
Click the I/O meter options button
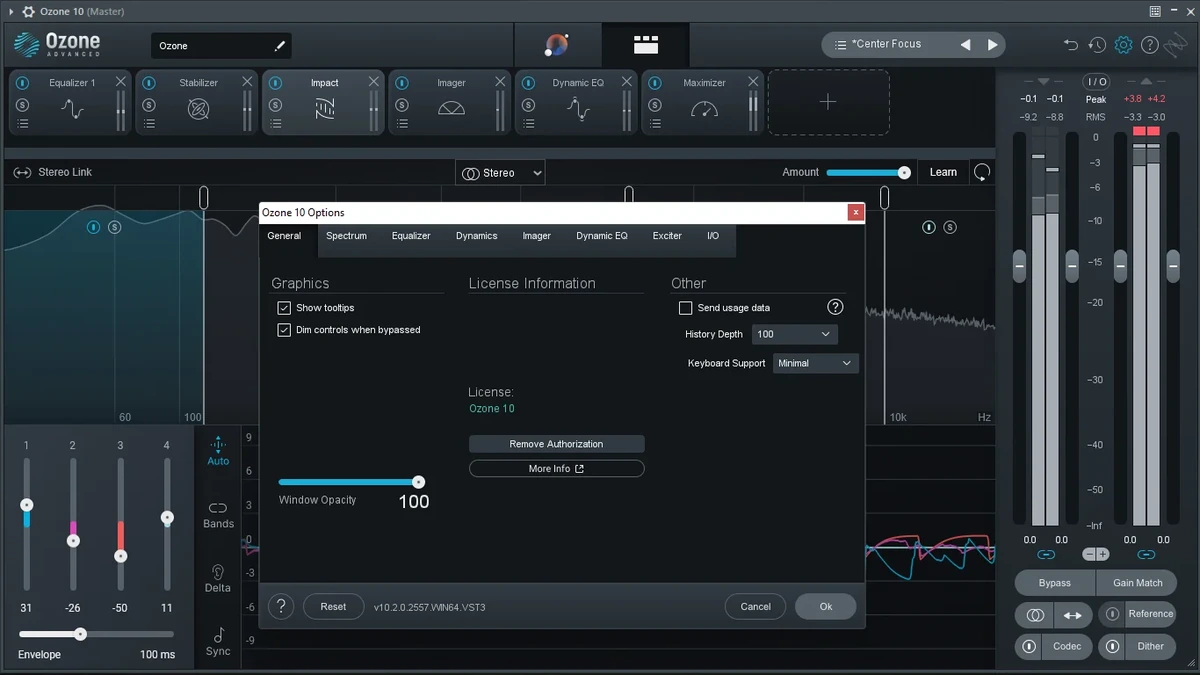pyautogui.click(x=1097, y=81)
